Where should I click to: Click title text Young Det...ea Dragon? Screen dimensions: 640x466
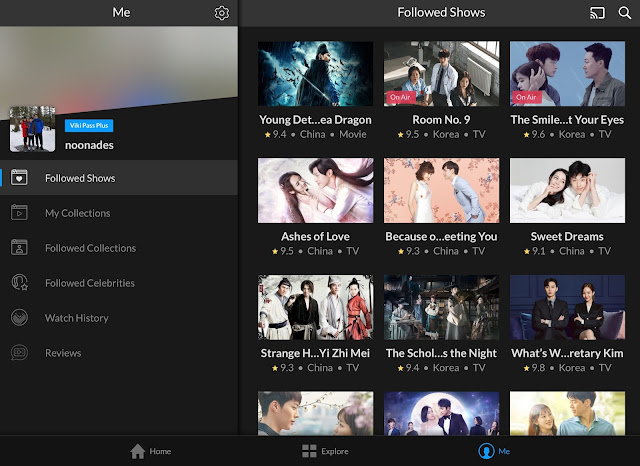pos(315,120)
